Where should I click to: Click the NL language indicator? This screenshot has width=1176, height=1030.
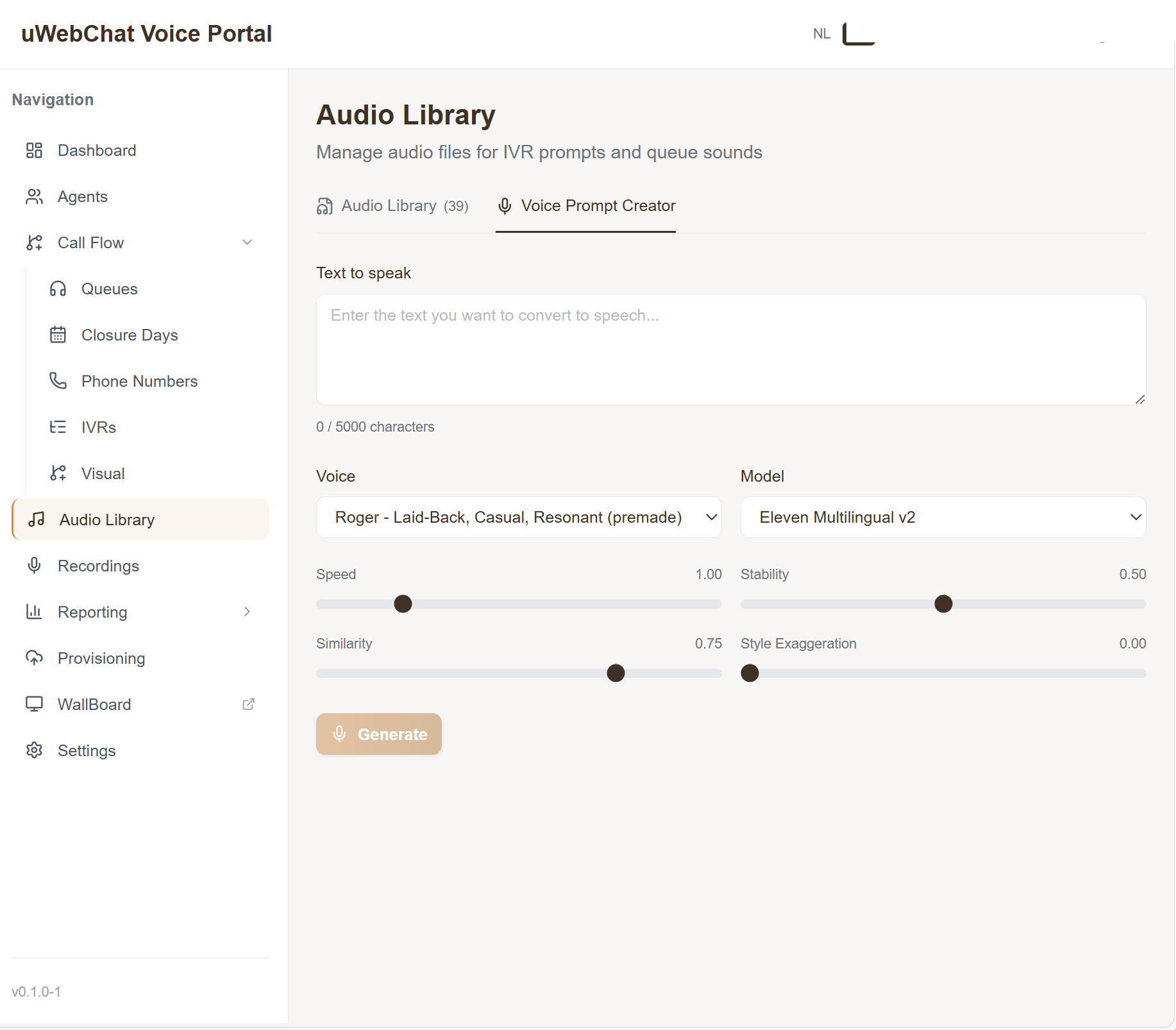[x=821, y=33]
